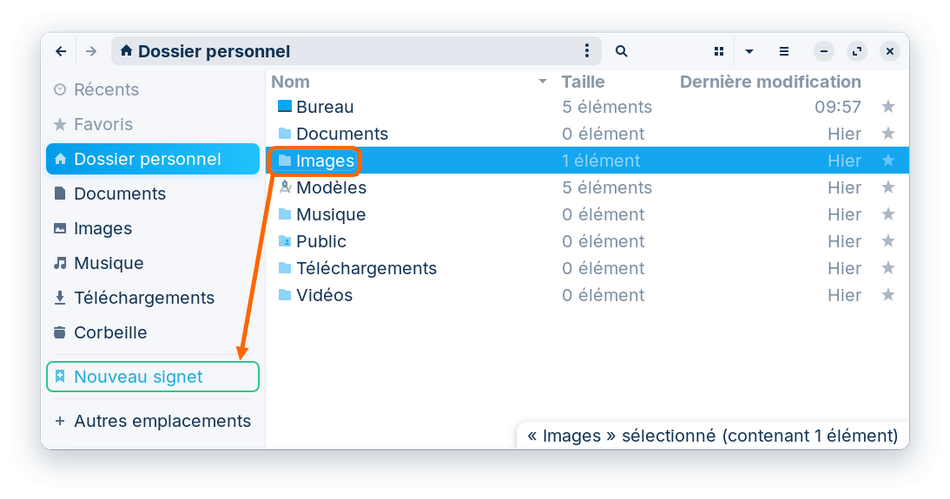The height and width of the screenshot is (499, 950).
Task: Toggle the star on Documents row
Action: coord(888,134)
